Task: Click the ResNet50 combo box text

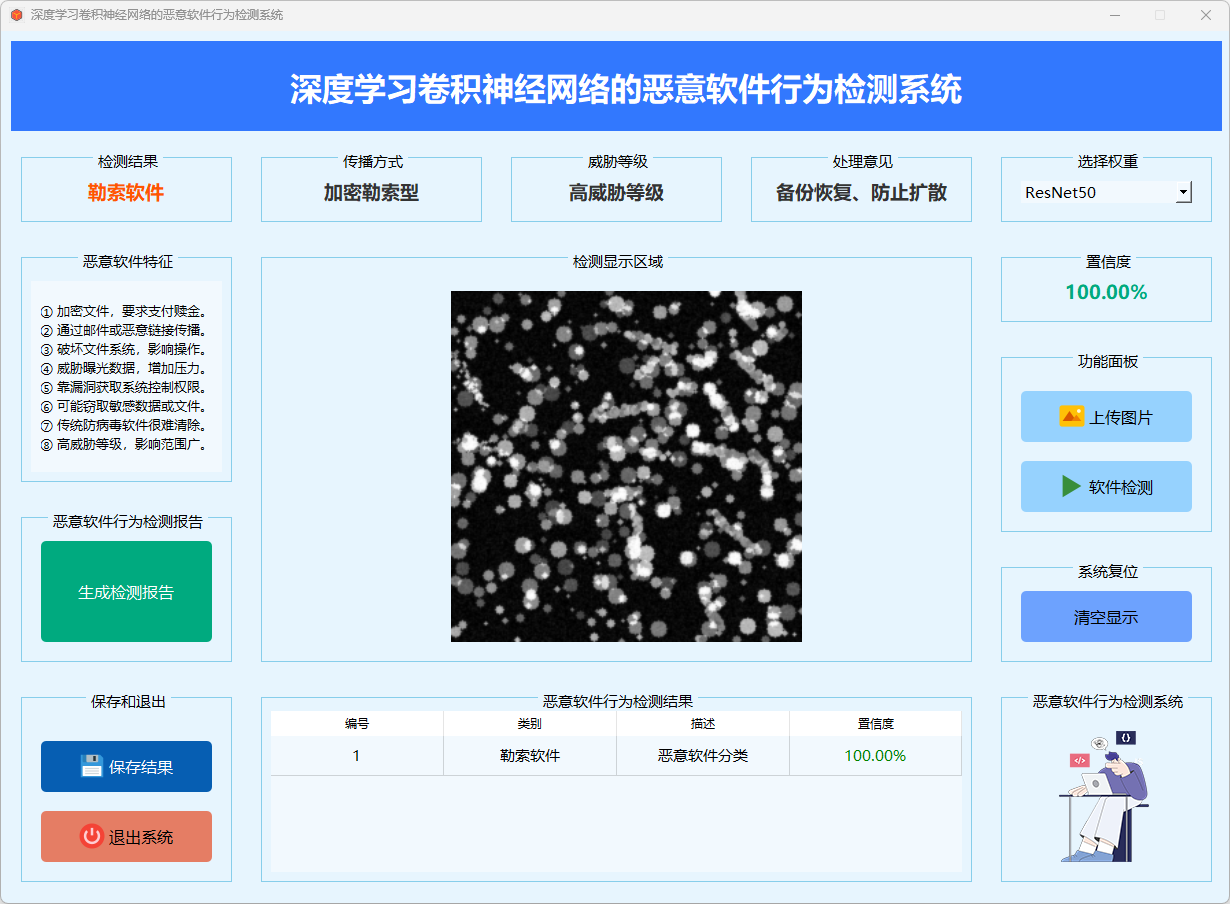Action: 1095,192
